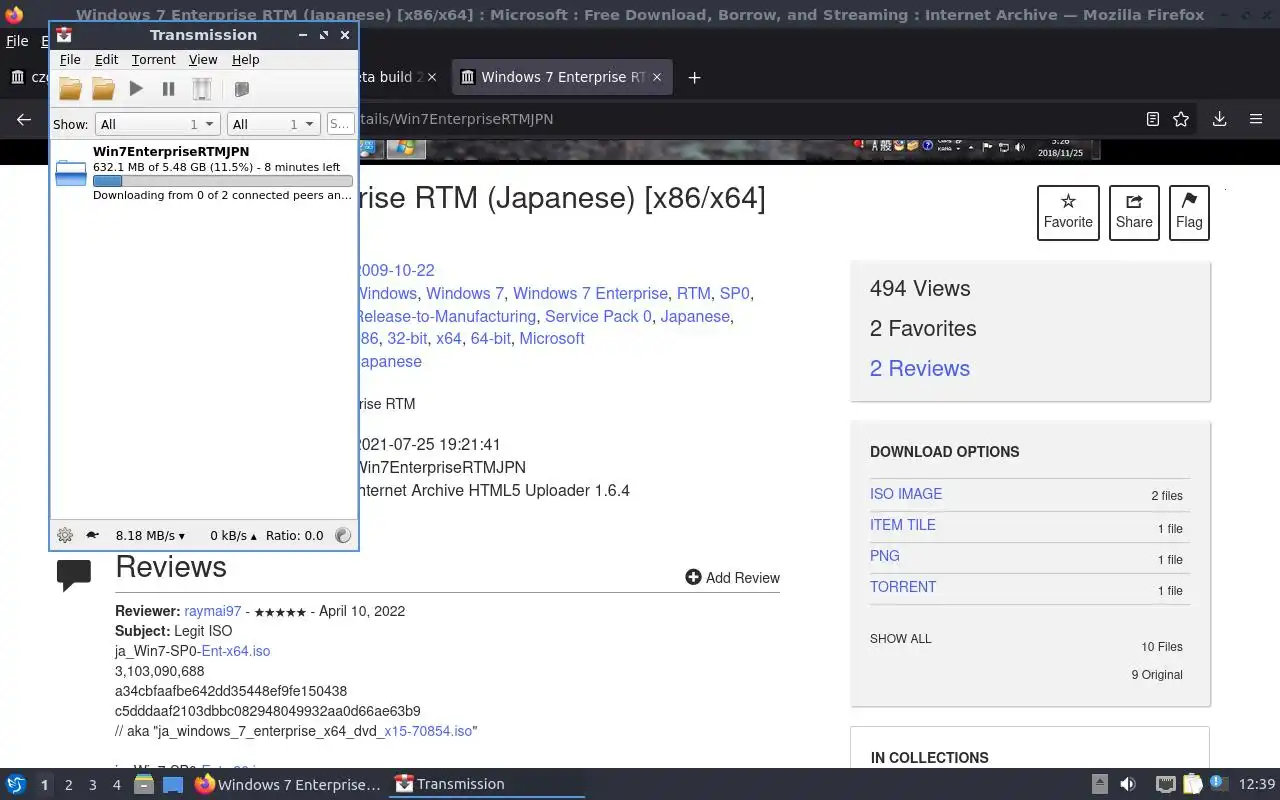
Task: Open reviewer raymai97's profile
Action: [x=212, y=611]
